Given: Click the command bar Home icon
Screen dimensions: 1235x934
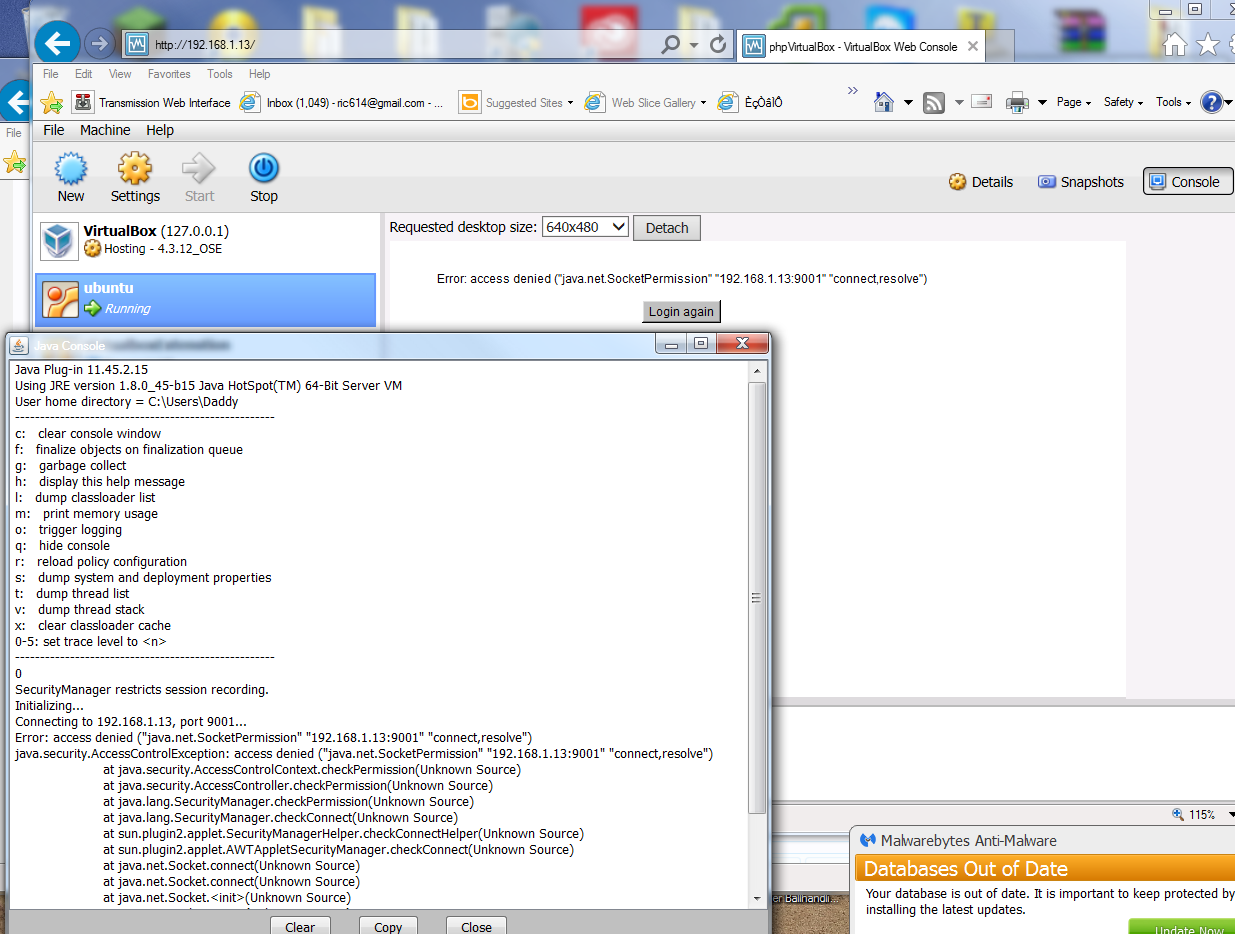Looking at the screenshot, I should [883, 102].
